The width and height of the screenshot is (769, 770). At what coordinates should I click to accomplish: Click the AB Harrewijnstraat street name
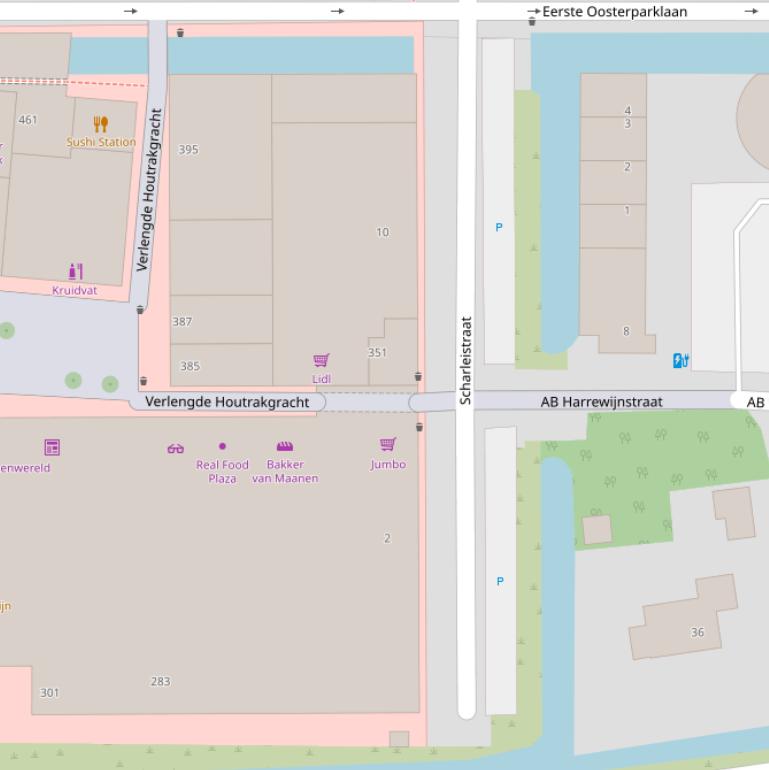[x=601, y=402]
